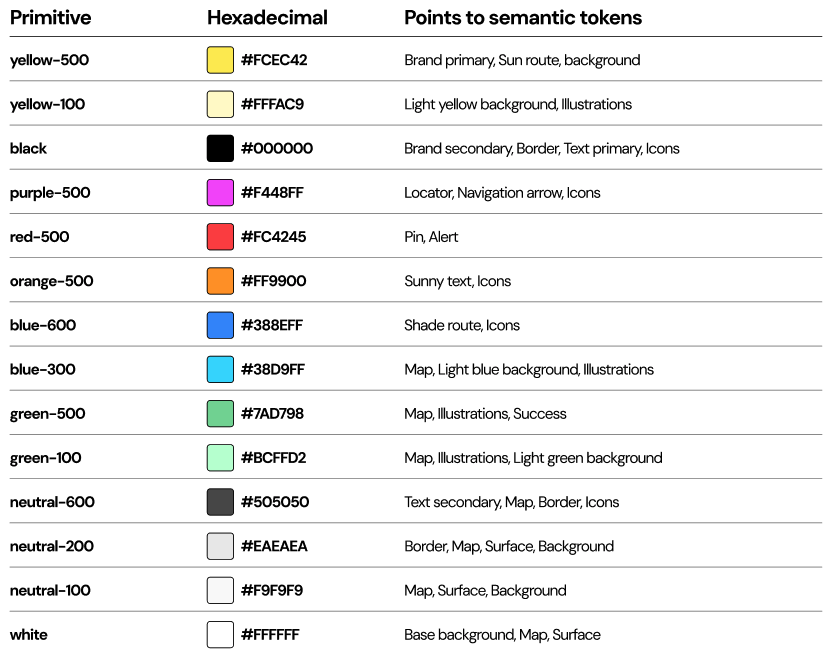827x663 pixels.
Task: Choose the neutral-200 gray swatch
Action: (x=220, y=546)
